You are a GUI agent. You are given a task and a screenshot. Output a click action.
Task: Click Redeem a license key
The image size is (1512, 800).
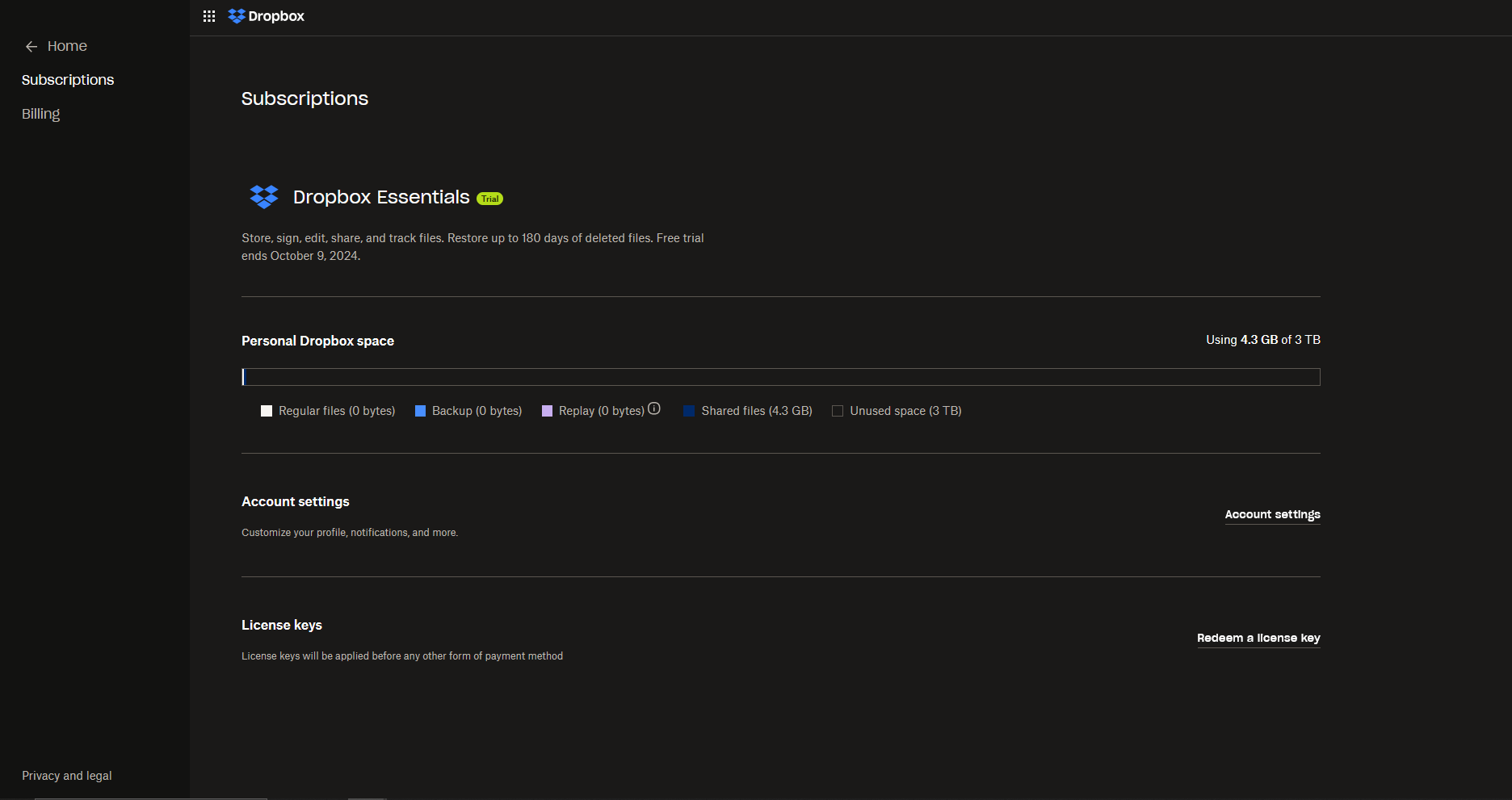tap(1258, 638)
